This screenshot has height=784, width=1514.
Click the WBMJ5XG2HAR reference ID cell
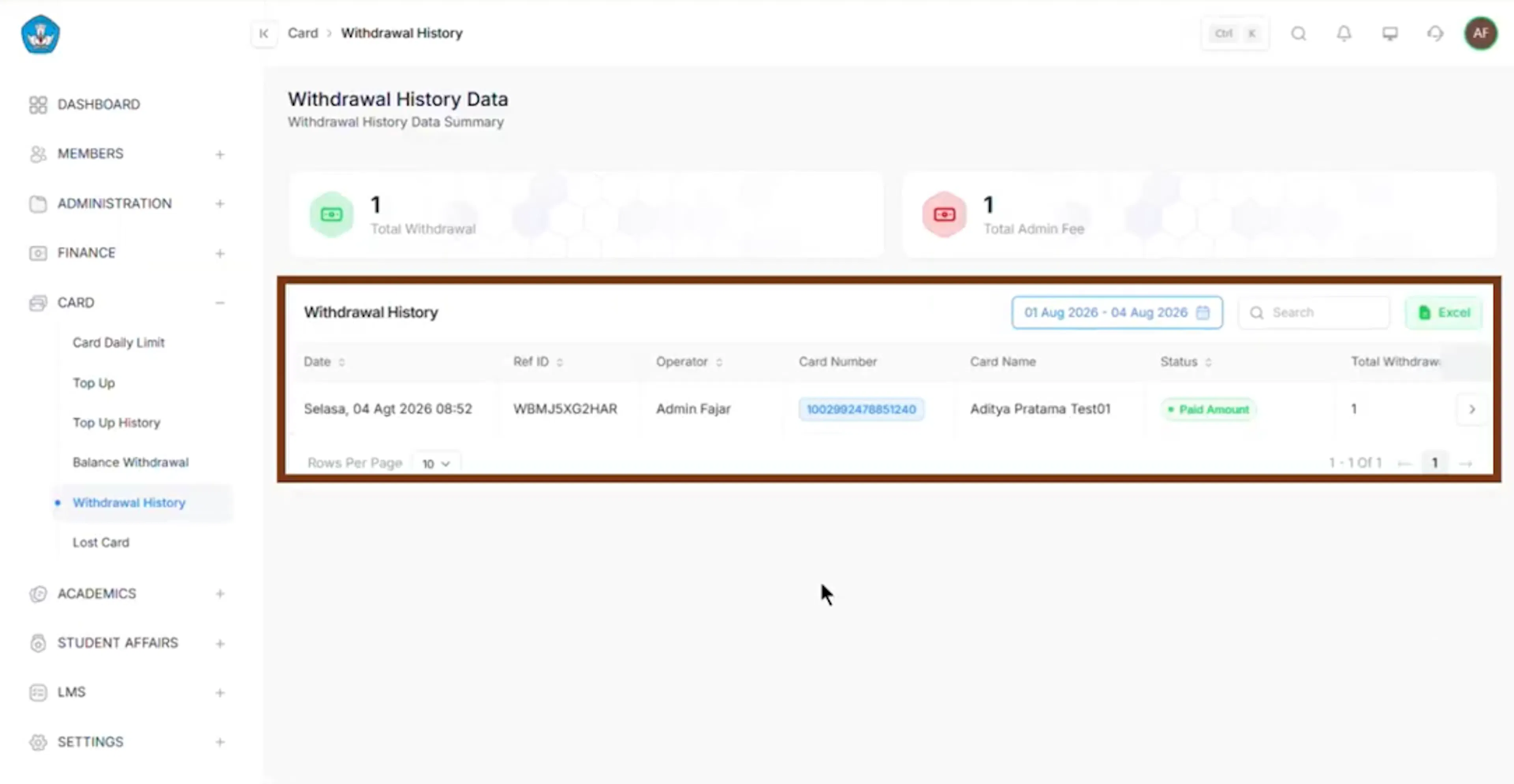click(x=565, y=409)
